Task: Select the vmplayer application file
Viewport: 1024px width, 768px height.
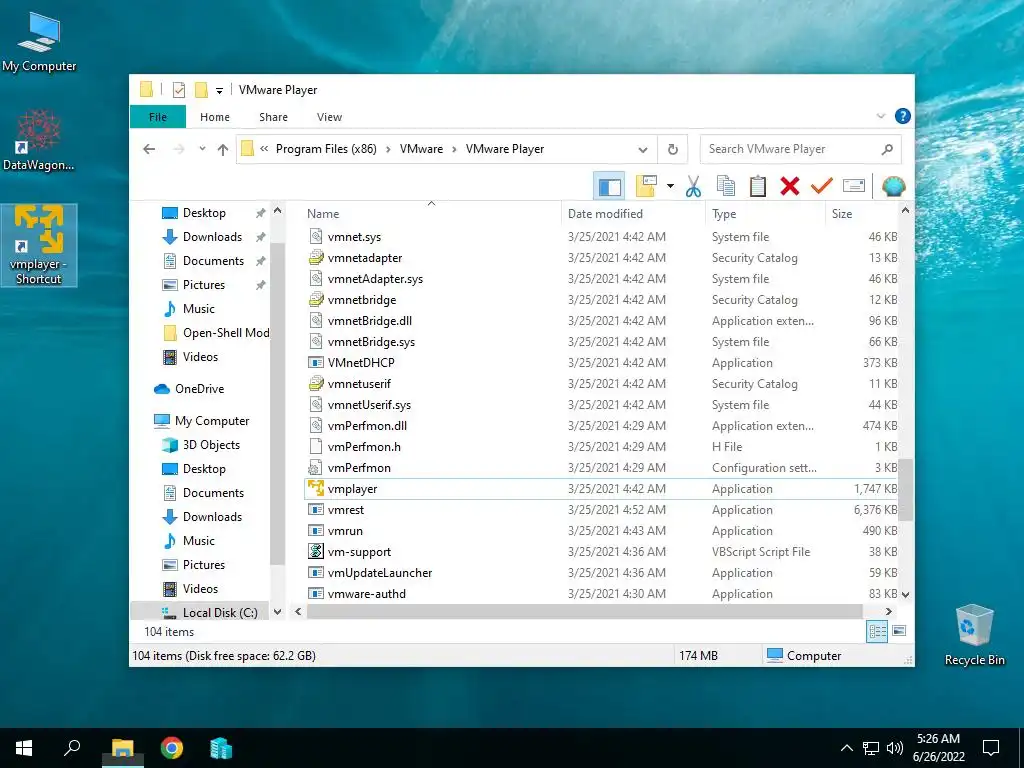Action: 601,488
